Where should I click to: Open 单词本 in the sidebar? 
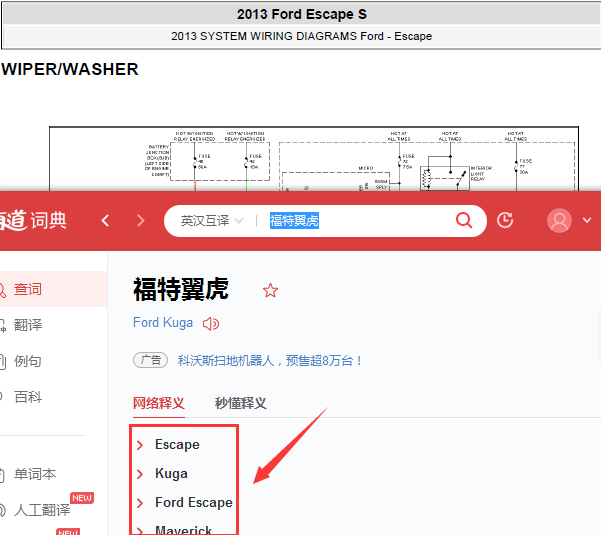pos(34,474)
